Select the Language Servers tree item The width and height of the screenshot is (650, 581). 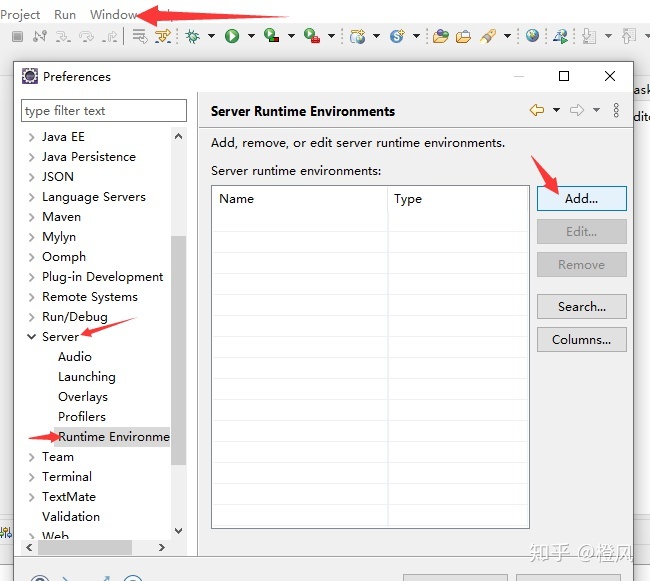(x=94, y=197)
